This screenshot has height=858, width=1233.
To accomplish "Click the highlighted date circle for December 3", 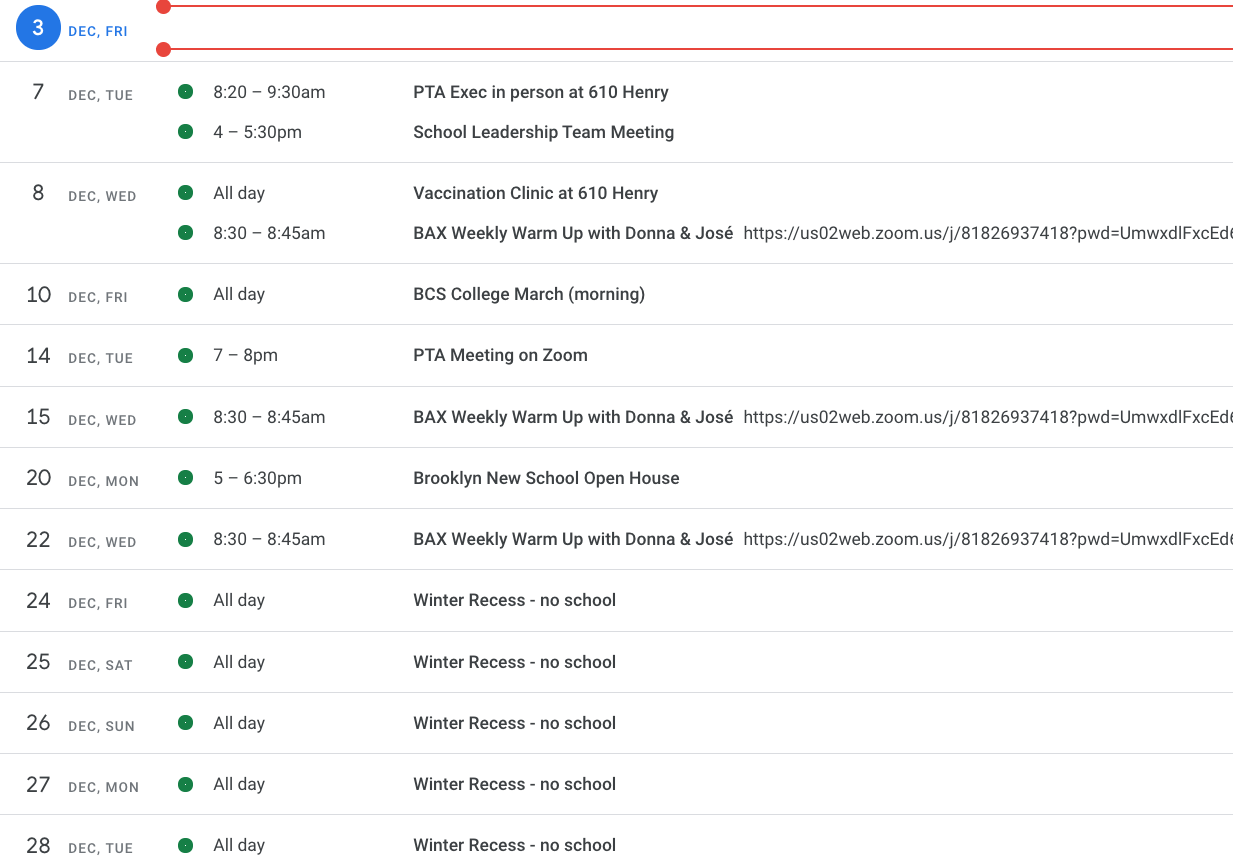I will click(x=38, y=29).
